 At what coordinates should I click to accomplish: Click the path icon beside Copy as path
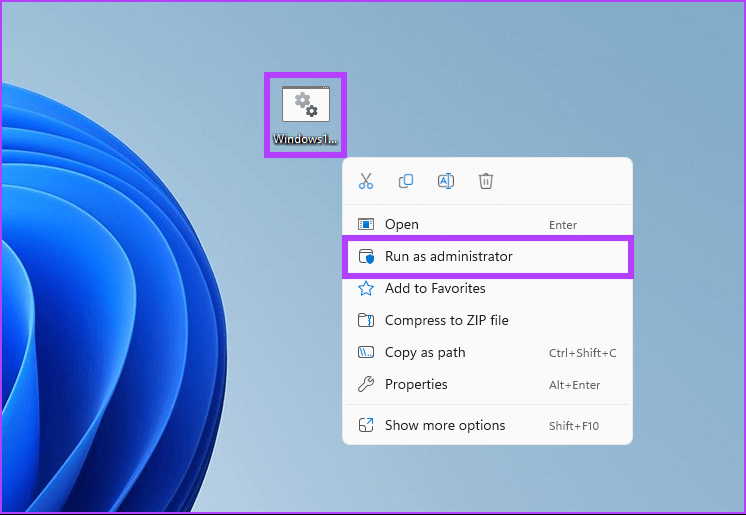point(366,353)
